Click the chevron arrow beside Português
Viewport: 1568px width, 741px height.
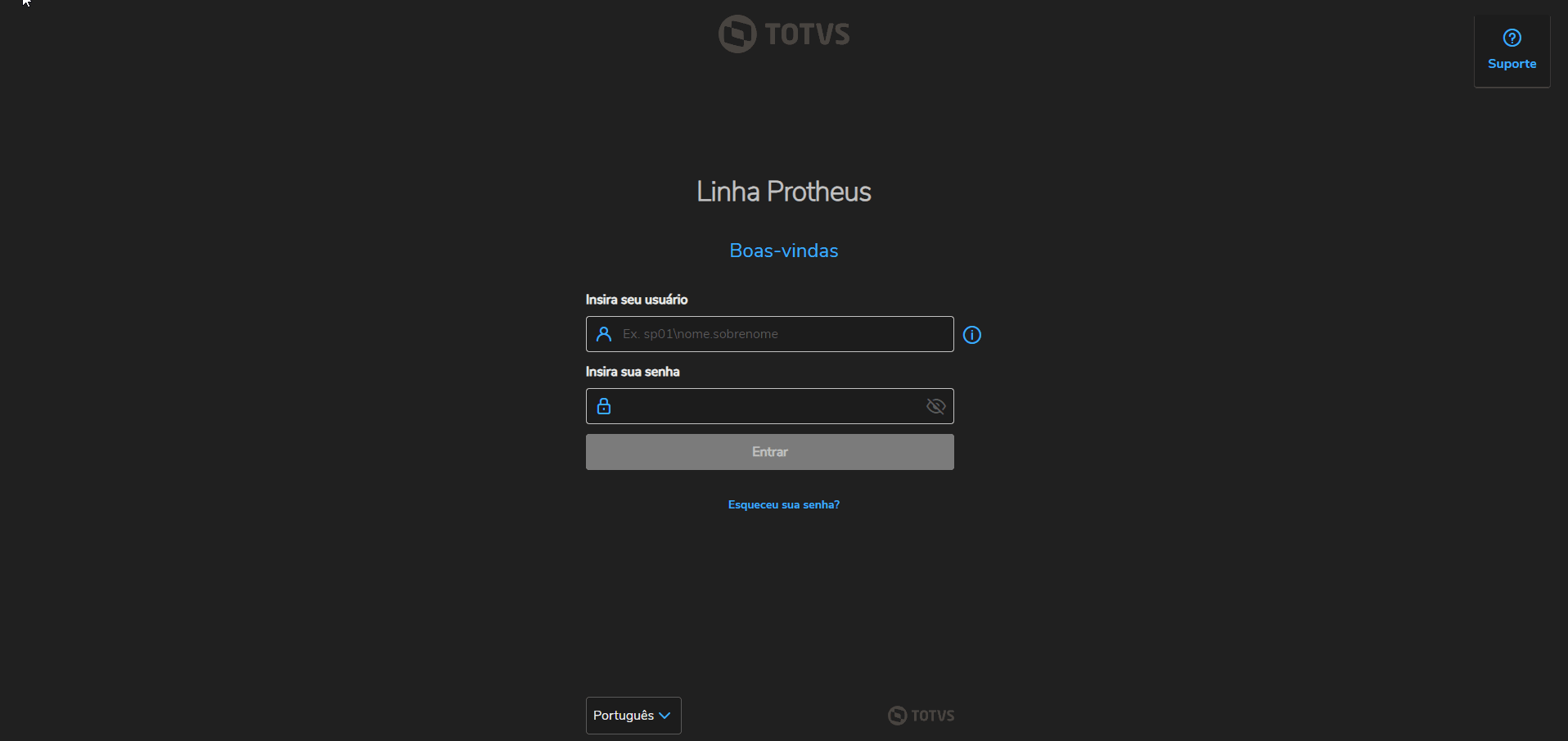point(665,716)
